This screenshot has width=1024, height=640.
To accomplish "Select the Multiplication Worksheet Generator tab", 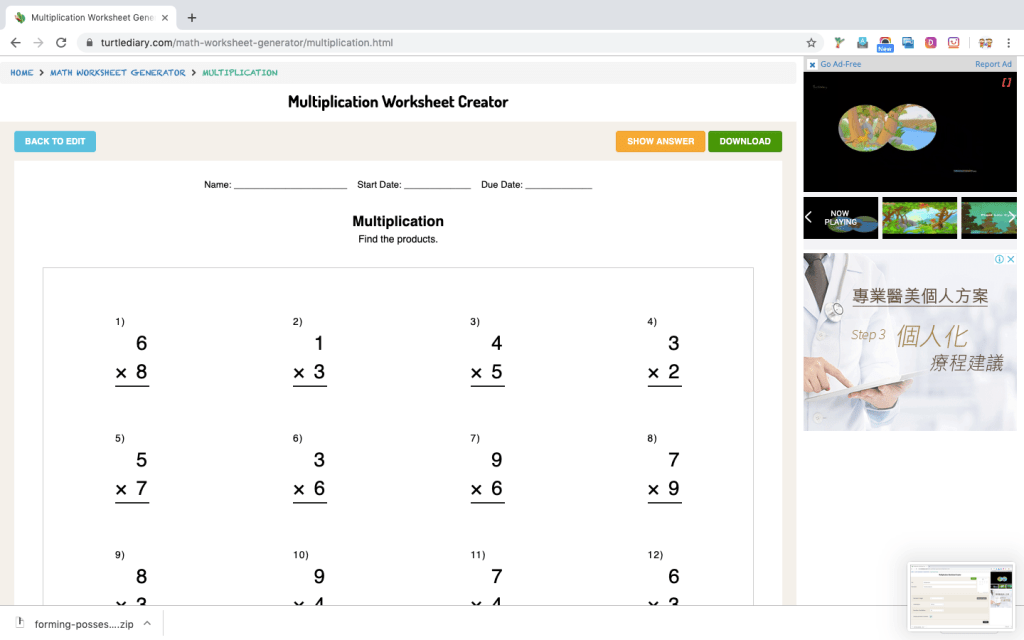I will (88, 17).
